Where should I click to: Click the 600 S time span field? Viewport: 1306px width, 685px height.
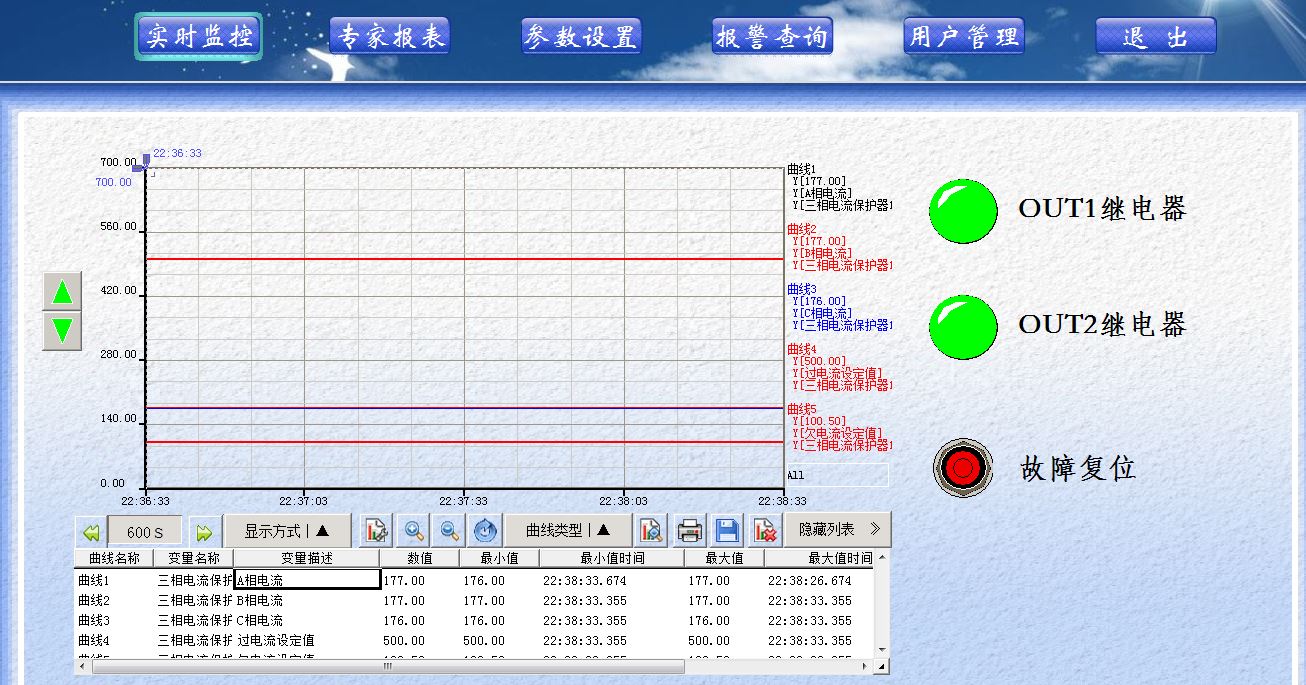coord(145,532)
